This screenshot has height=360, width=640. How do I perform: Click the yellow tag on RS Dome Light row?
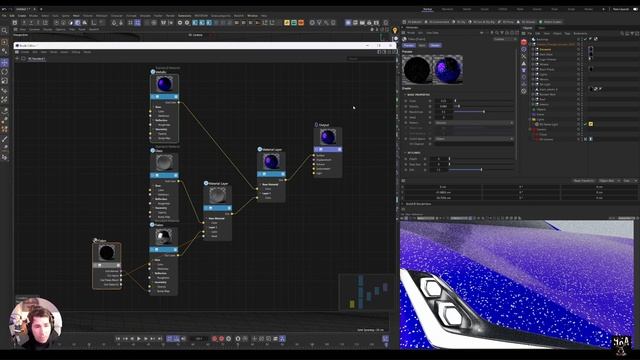pyautogui.click(x=591, y=124)
